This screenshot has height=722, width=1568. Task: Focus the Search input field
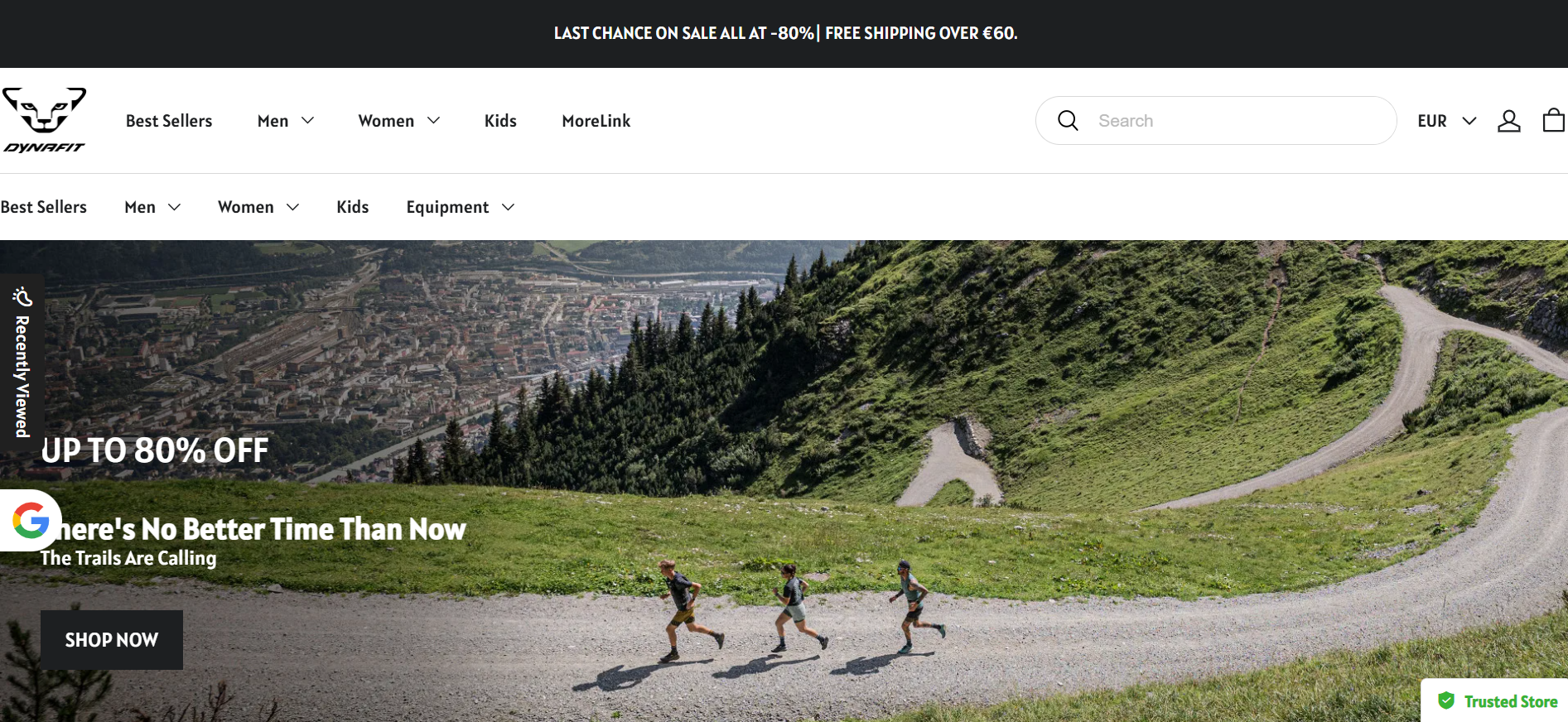point(1238,121)
